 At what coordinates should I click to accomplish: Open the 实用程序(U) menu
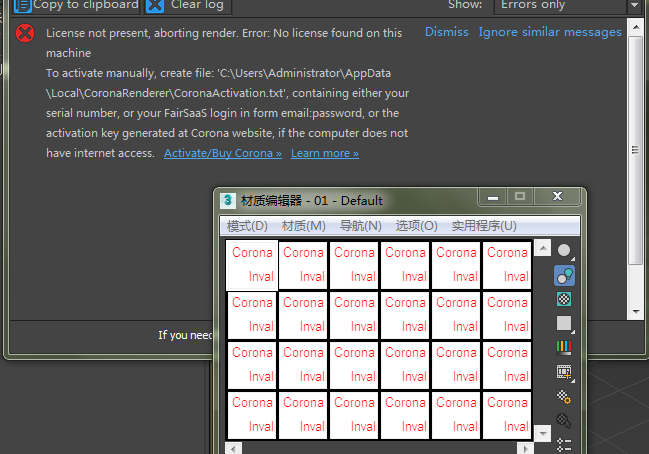coord(484,226)
